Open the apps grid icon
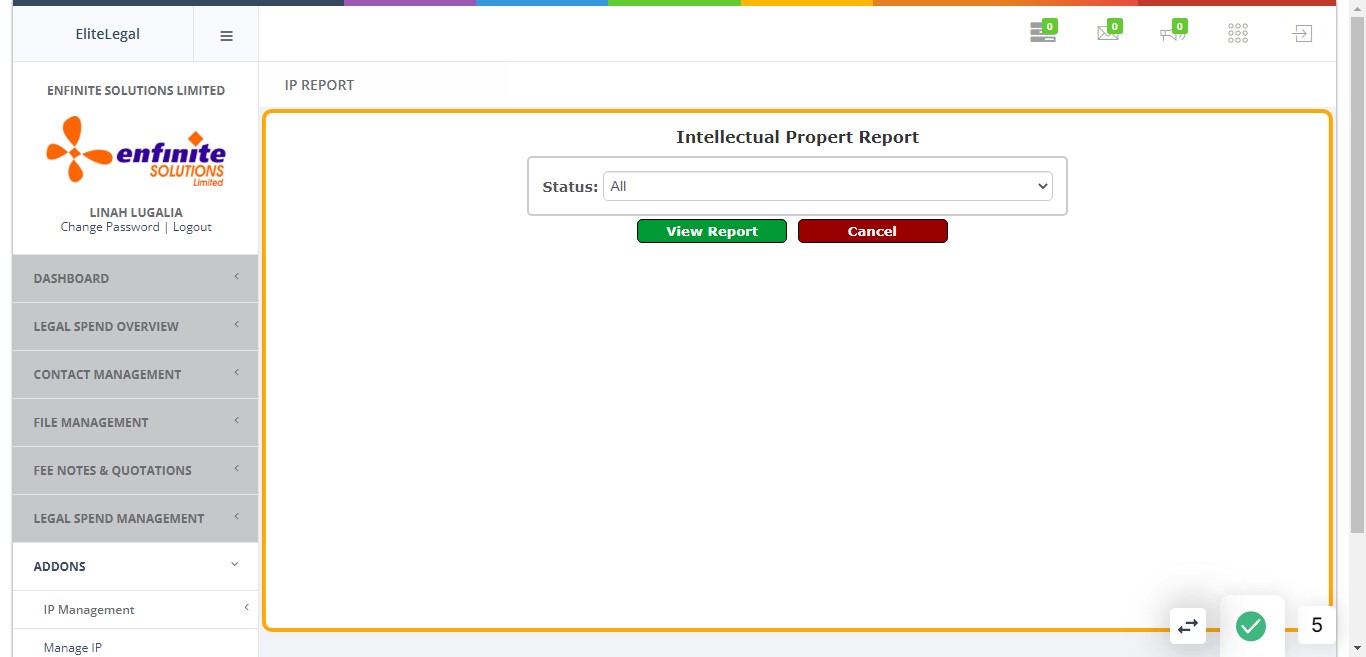The height and width of the screenshot is (657, 1366). click(1238, 34)
